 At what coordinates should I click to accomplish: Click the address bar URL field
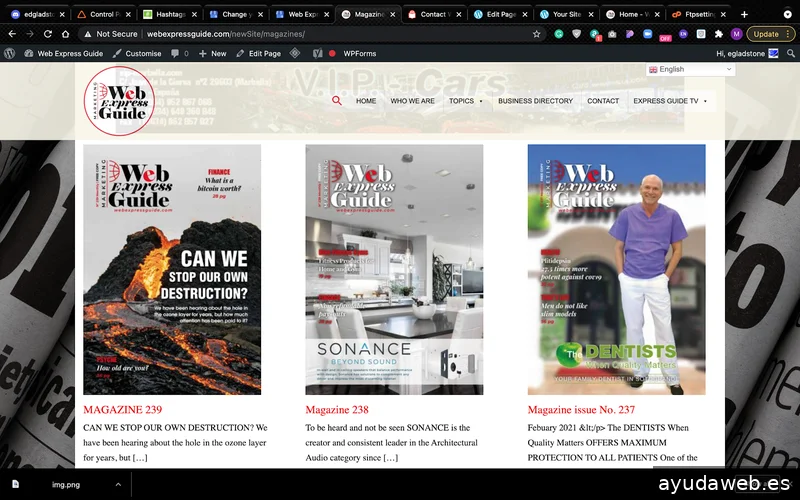pyautogui.click(x=300, y=34)
